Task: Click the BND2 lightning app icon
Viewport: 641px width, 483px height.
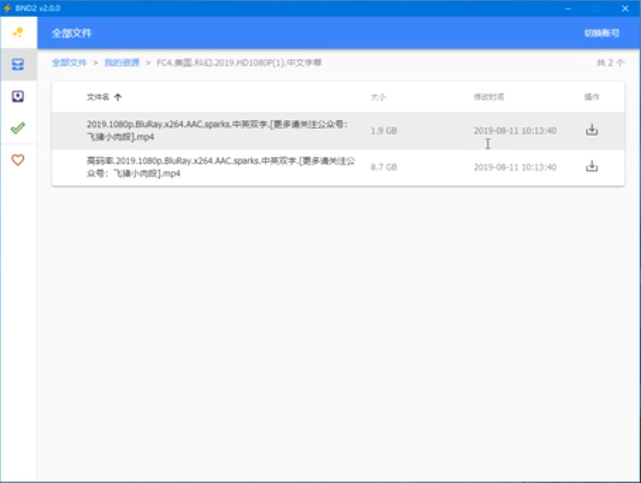Action: point(7,8)
